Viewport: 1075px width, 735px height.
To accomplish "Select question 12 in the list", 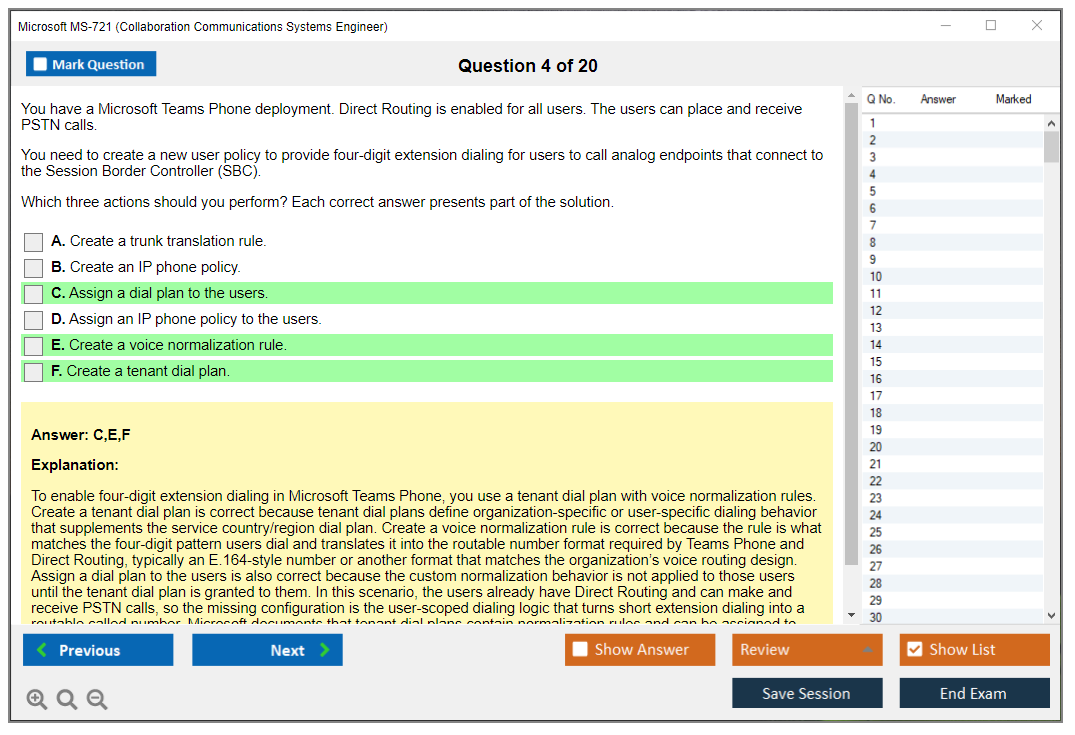I will point(953,311).
